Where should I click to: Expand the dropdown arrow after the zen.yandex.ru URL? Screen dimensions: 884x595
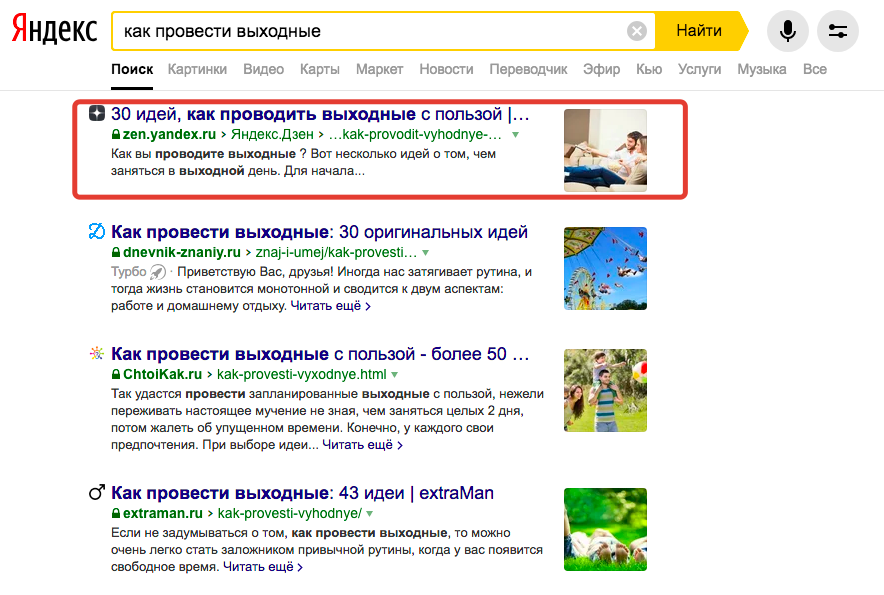(515, 135)
